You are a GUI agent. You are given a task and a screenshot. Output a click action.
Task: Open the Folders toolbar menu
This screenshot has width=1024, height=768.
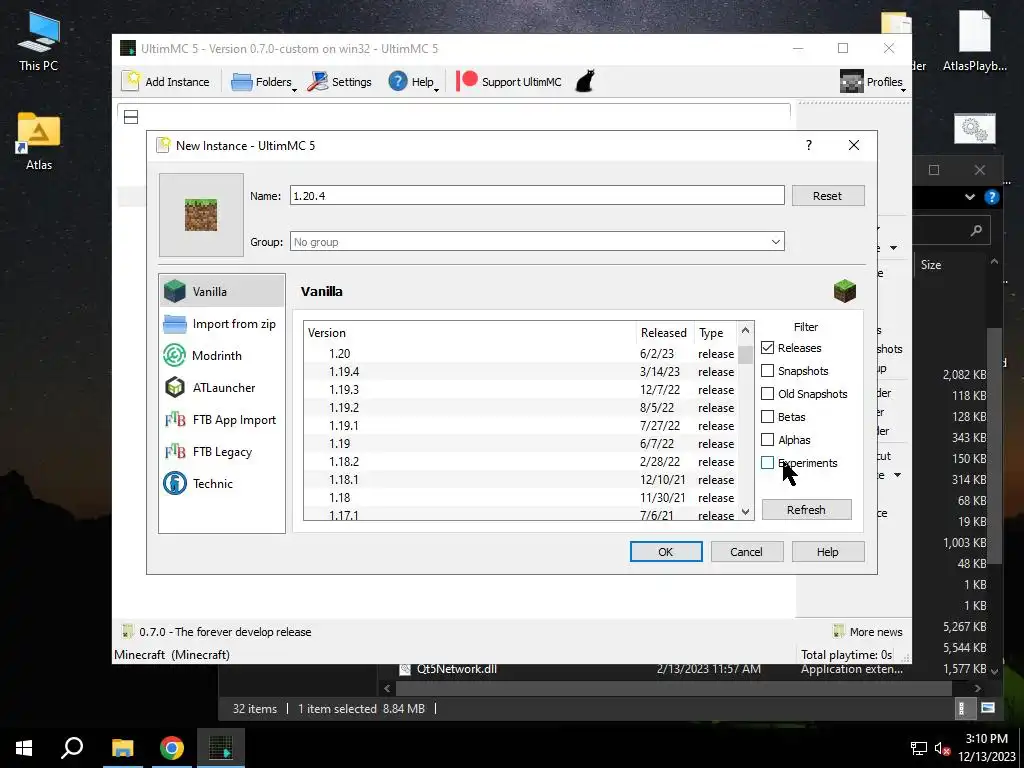tap(264, 82)
